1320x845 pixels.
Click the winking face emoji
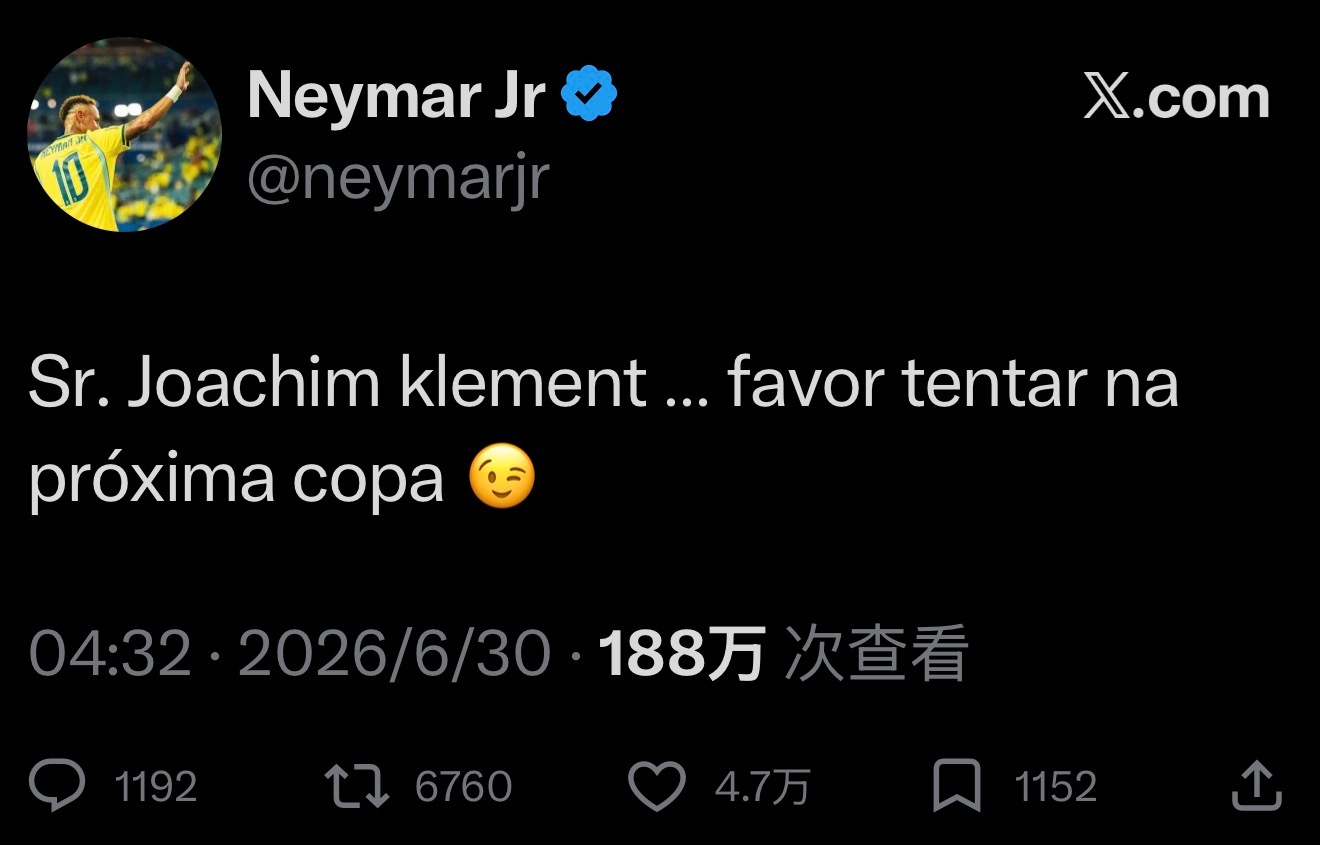point(502,480)
